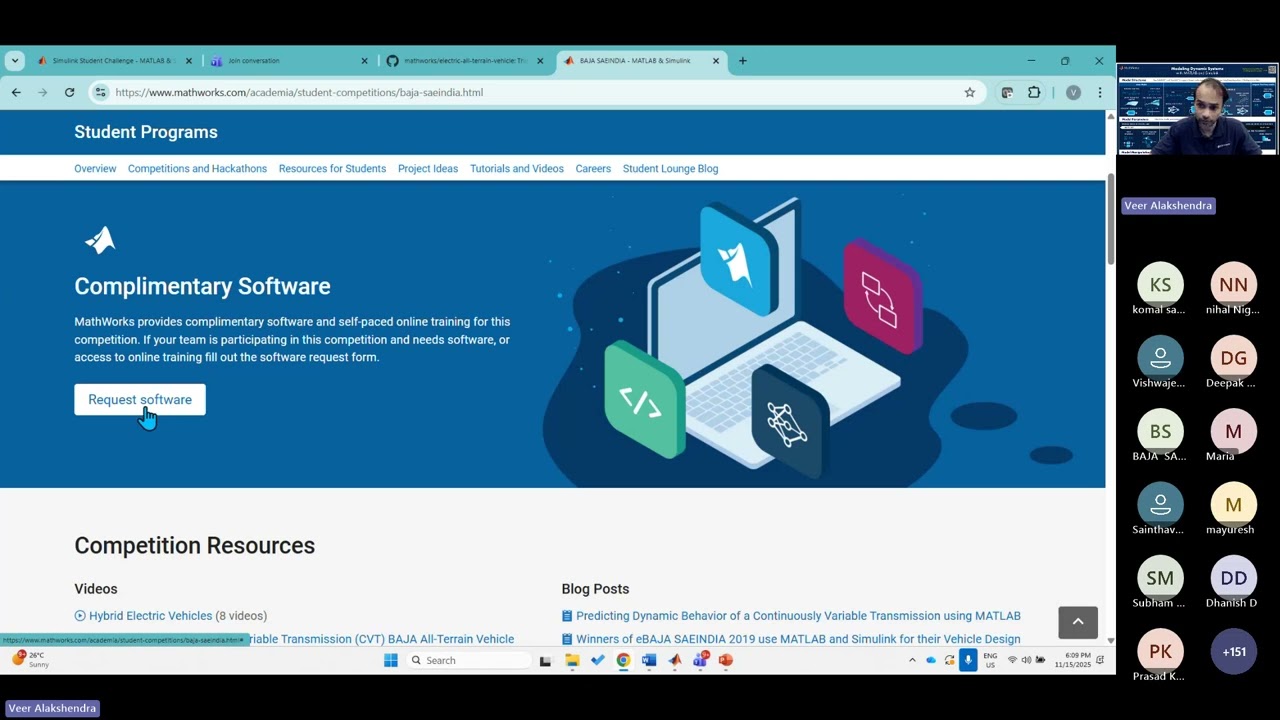Click the MATLAB logo above Complimentary Software
The height and width of the screenshot is (720, 1280).
(100, 240)
